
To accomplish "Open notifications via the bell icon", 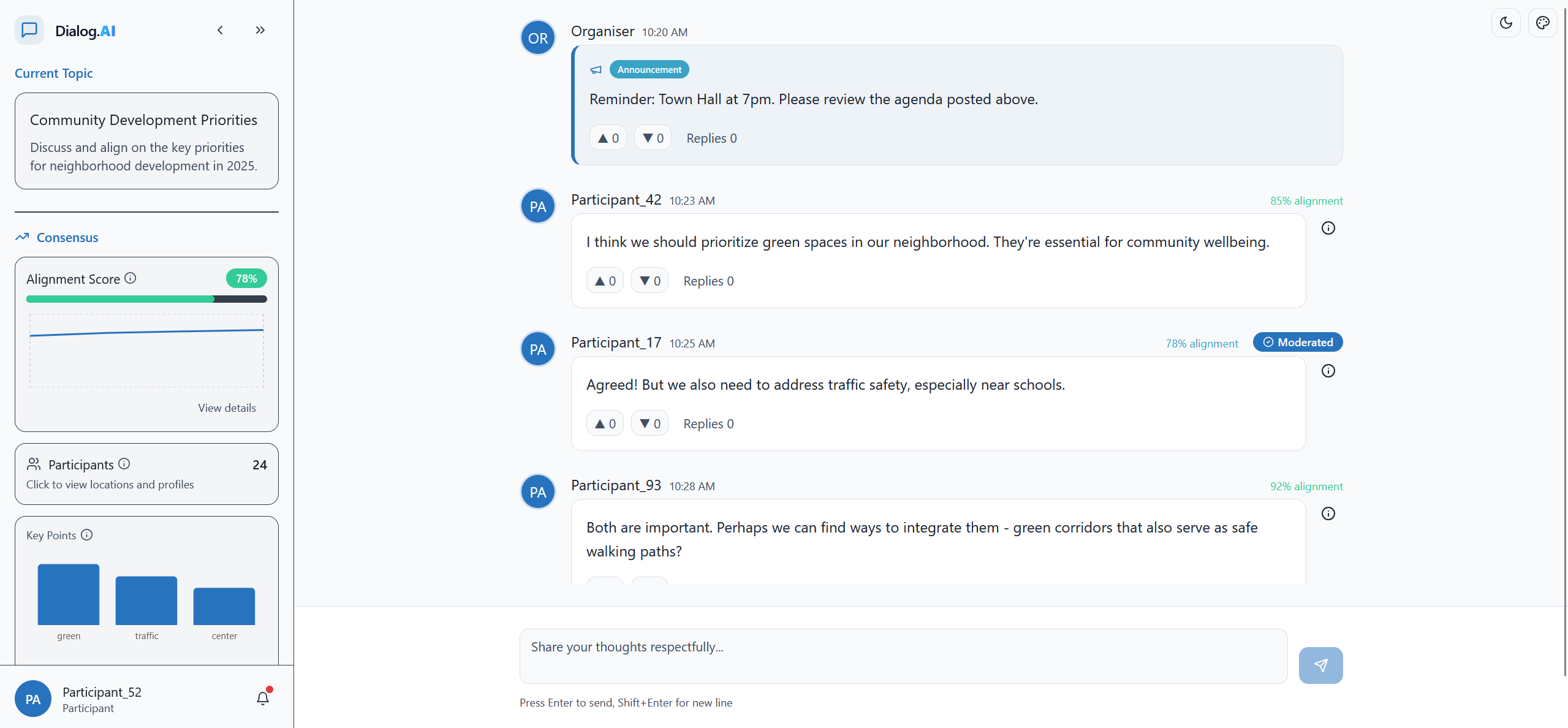I will 262,697.
